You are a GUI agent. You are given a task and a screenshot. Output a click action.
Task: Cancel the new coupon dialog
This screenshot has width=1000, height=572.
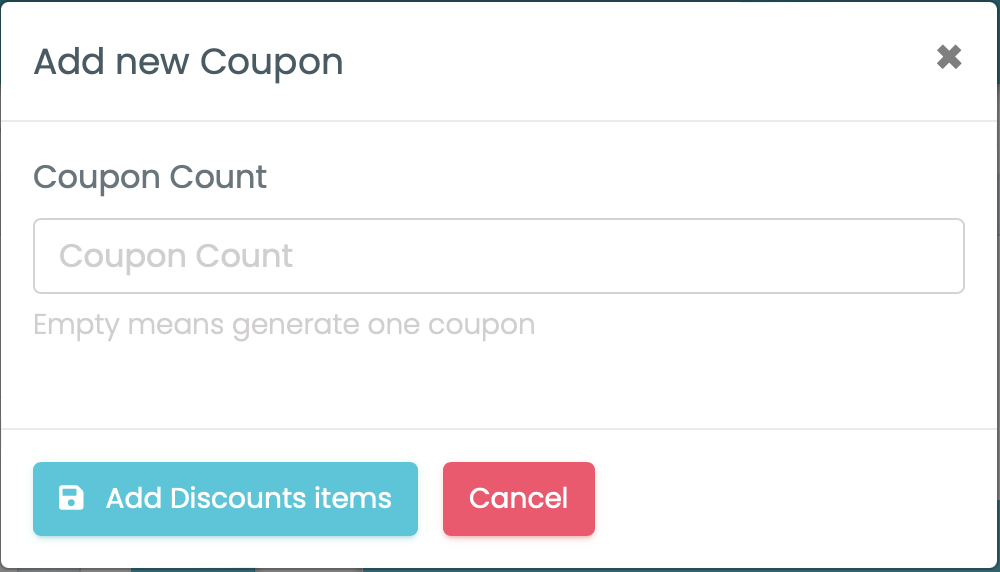click(518, 498)
